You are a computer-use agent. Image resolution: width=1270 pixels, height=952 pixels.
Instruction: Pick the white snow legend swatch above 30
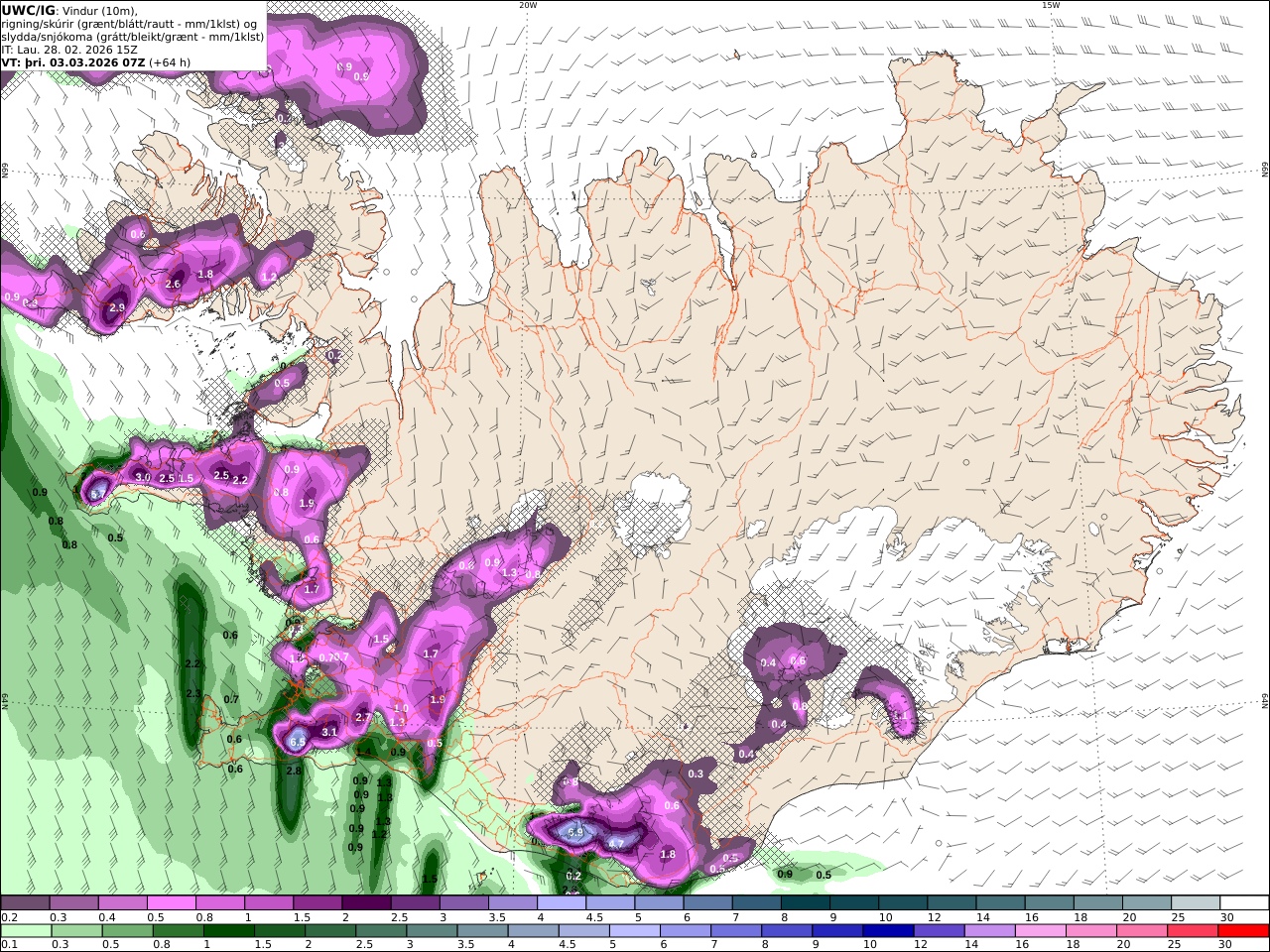click(1245, 903)
